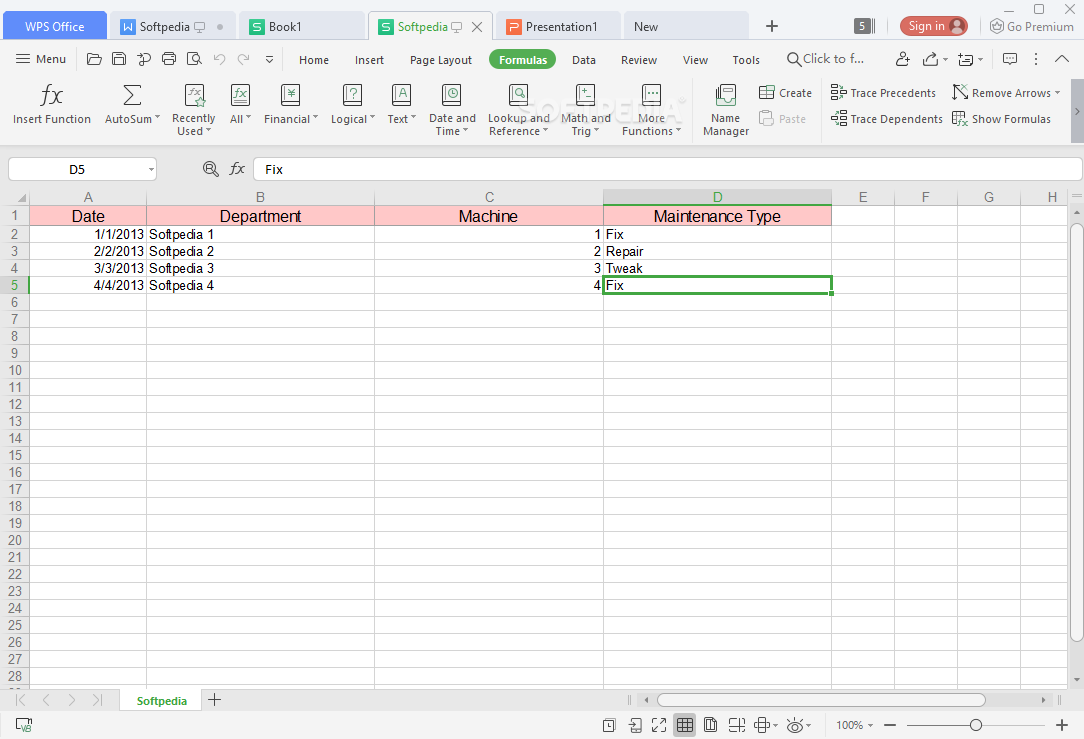Viewport: 1084px width, 739px height.
Task: Switch to the Insert ribbon tab
Action: click(x=369, y=60)
